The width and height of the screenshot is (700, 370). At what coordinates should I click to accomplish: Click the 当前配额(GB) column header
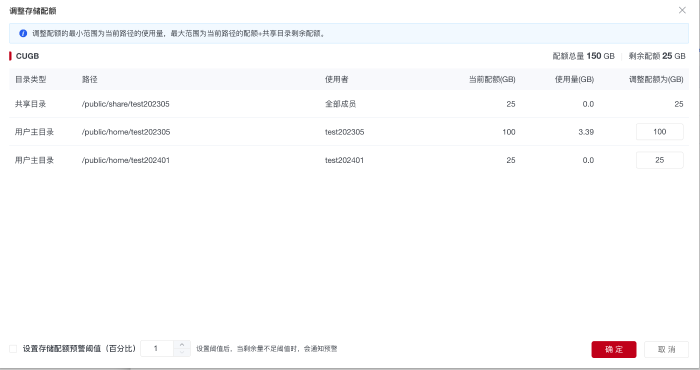click(492, 79)
